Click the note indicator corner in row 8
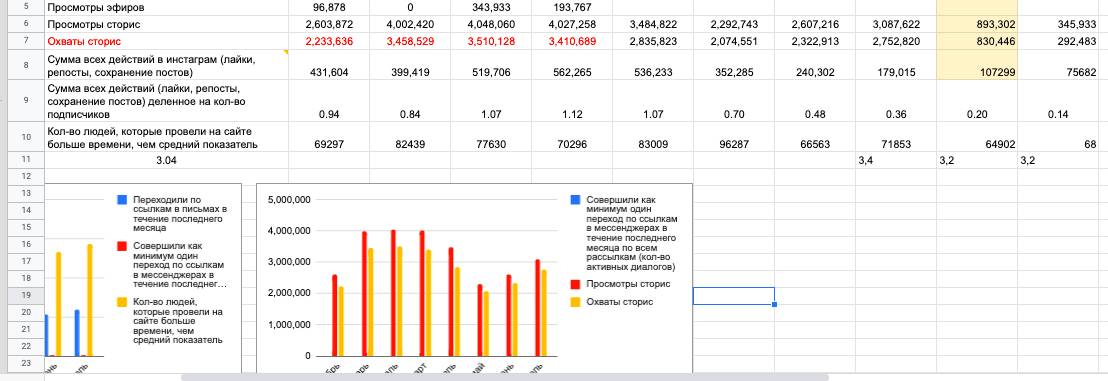The width and height of the screenshot is (1108, 381). click(x=286, y=52)
